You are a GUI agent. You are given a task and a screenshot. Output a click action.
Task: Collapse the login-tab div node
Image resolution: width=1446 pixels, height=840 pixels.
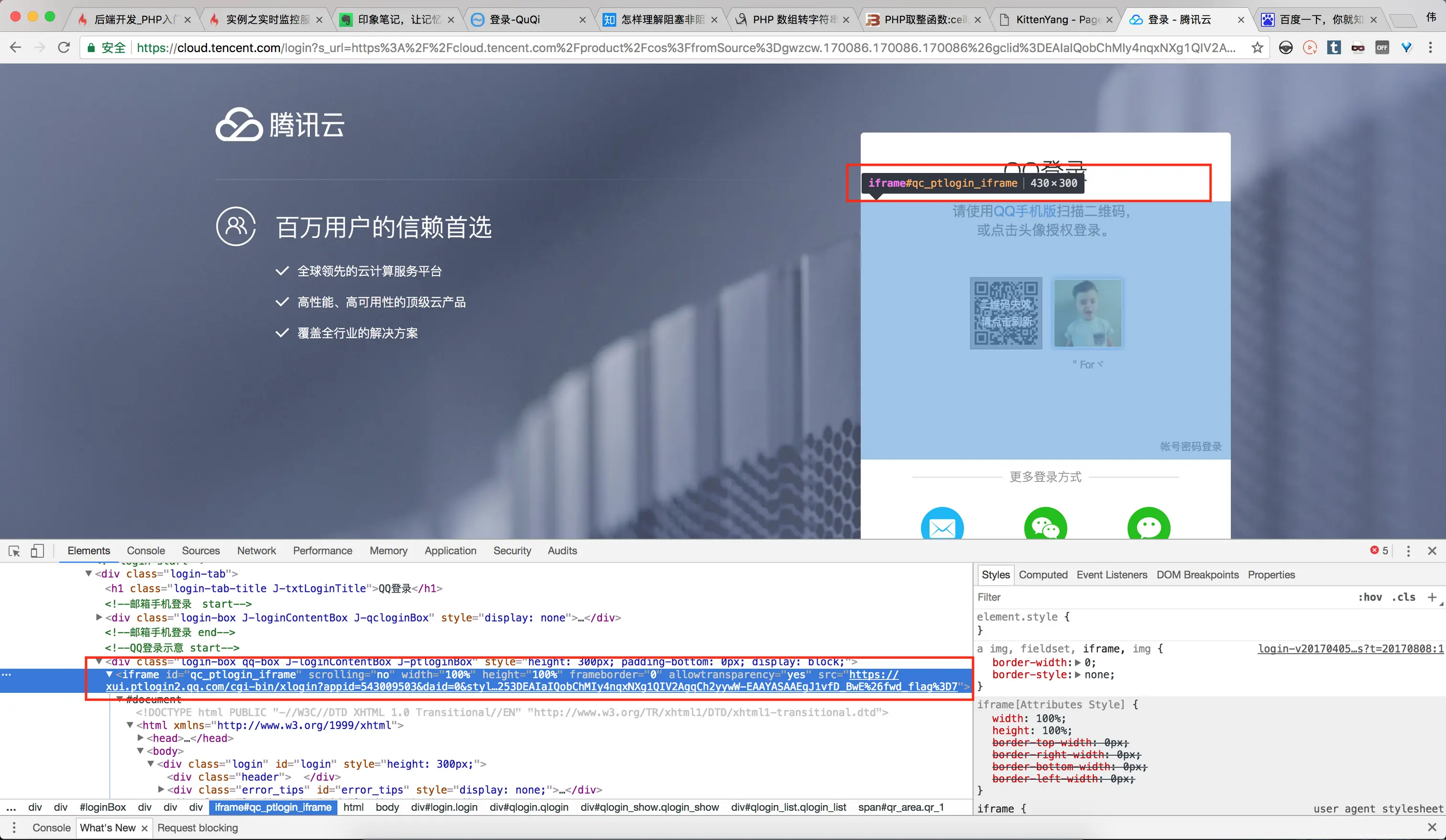(88, 574)
